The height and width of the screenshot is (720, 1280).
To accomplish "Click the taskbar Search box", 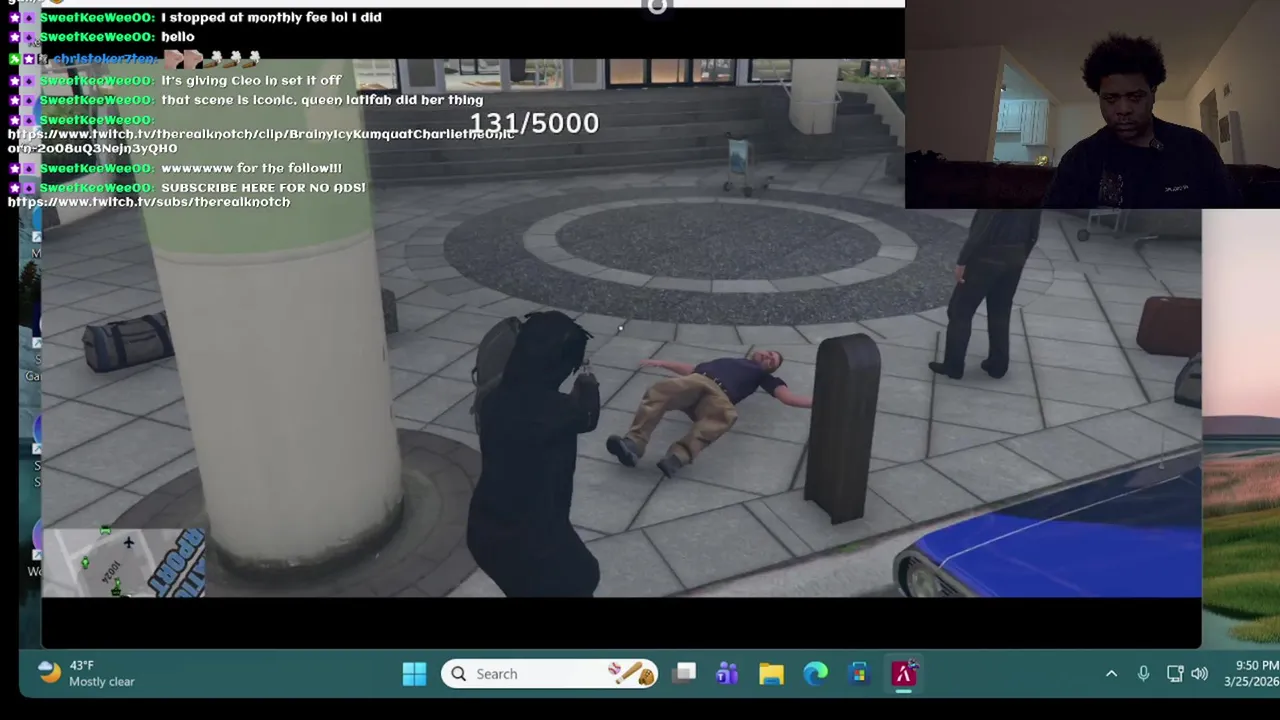I will click(549, 674).
